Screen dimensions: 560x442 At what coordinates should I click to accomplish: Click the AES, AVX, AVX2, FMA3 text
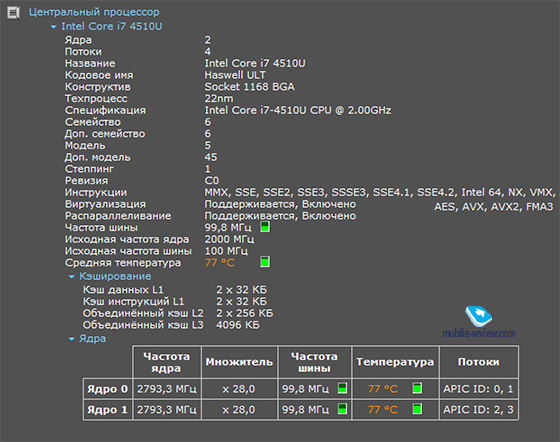(x=494, y=207)
